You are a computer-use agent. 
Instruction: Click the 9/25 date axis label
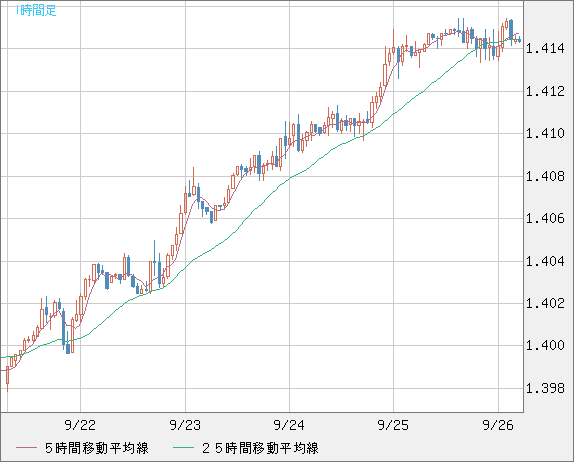click(x=394, y=425)
